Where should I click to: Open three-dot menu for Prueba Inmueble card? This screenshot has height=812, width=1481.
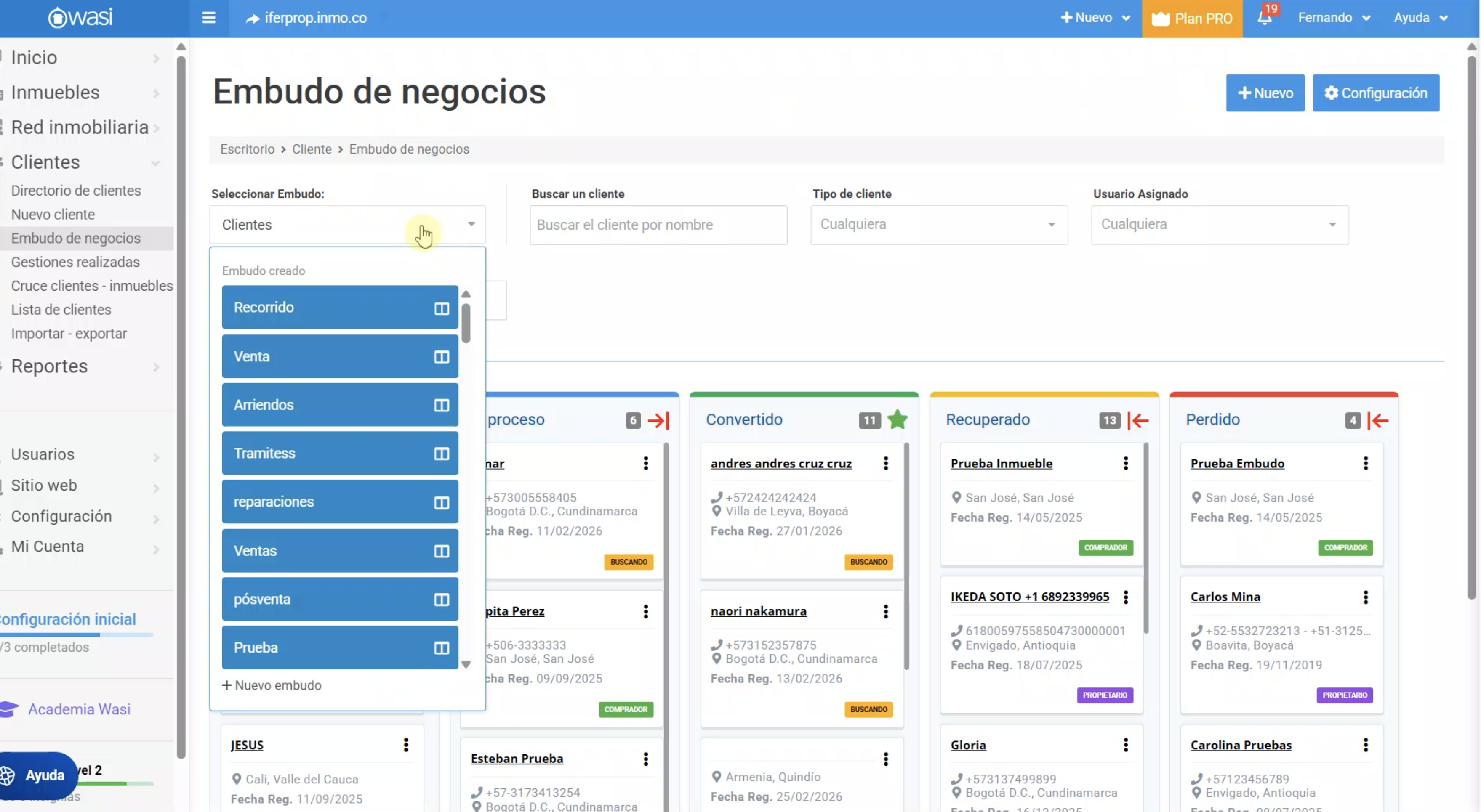[1125, 463]
